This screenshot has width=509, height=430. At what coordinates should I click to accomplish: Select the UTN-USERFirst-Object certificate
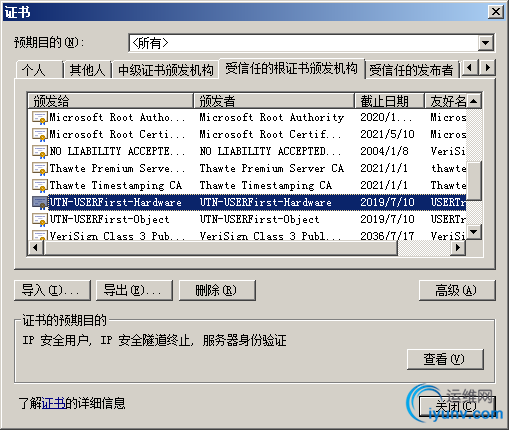coord(247,220)
